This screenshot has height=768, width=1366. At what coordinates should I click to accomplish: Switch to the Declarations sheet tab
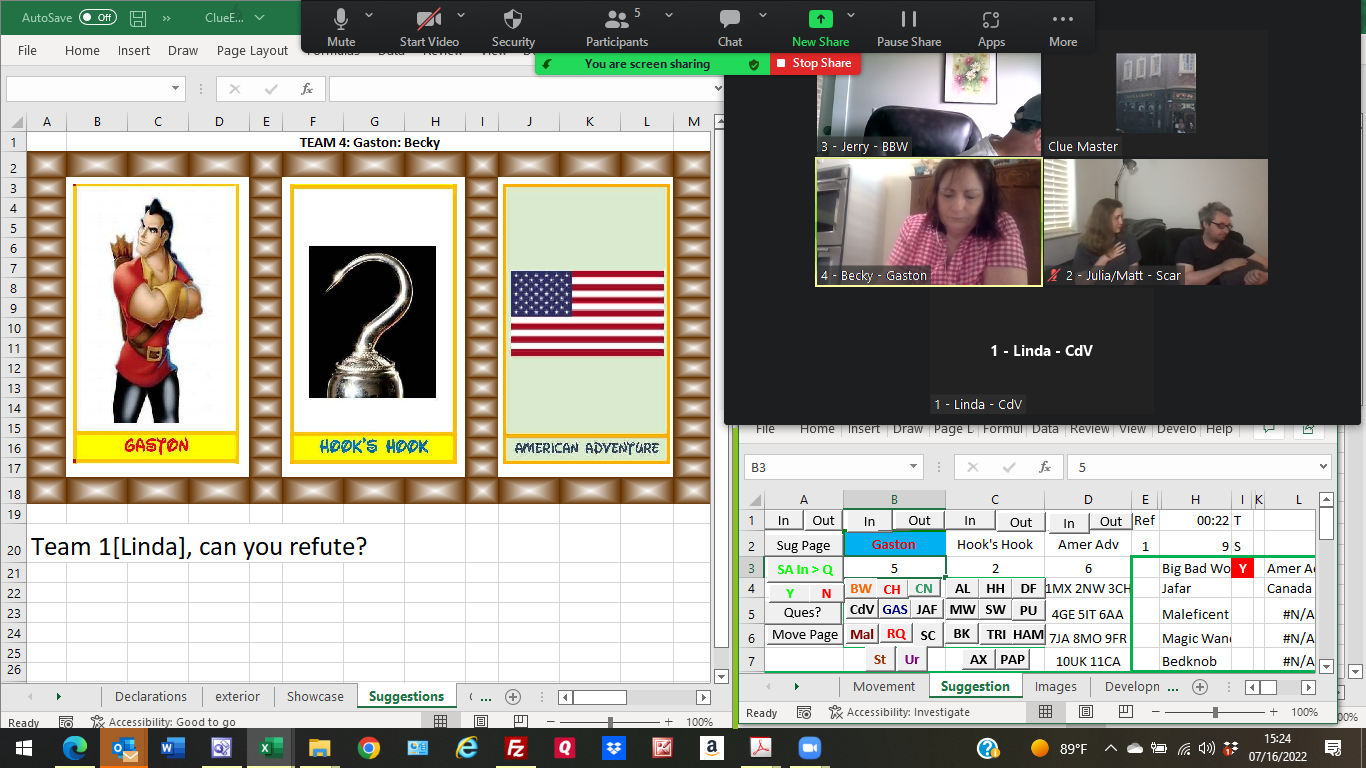(x=151, y=697)
